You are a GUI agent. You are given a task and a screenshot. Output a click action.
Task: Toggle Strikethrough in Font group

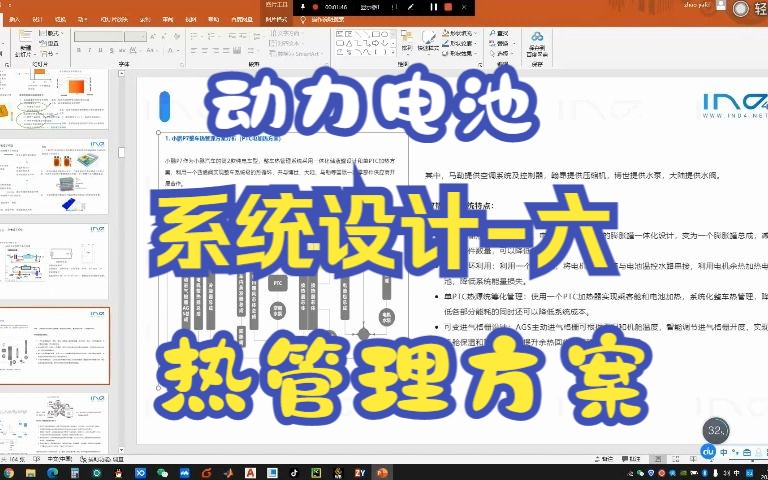[x=122, y=50]
